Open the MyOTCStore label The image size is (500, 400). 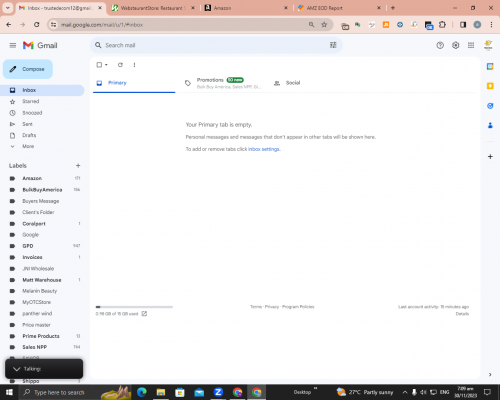[36, 302]
